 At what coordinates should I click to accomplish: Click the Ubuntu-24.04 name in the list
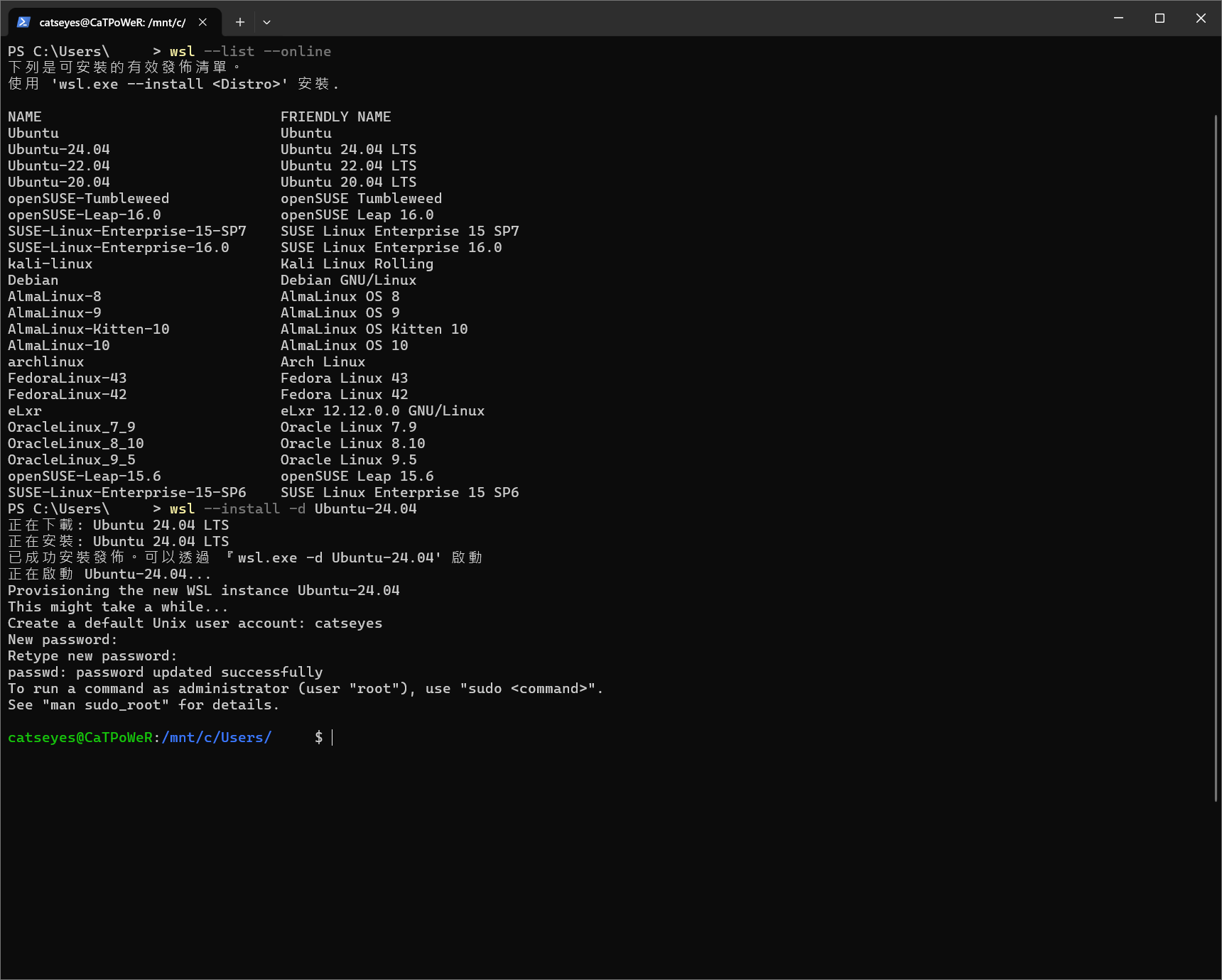pyautogui.click(x=59, y=149)
